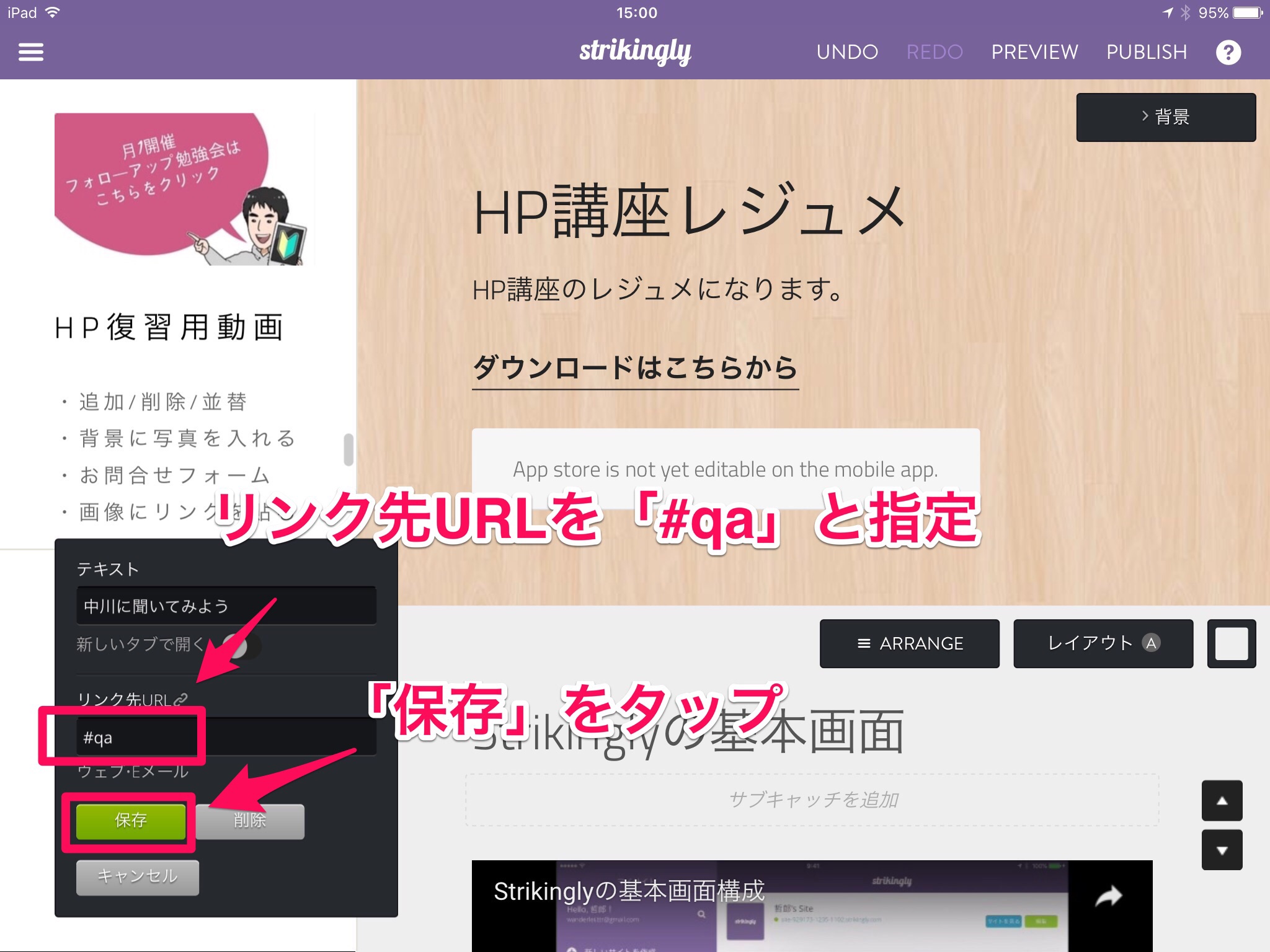Move section up with up arrow
Image resolution: width=1270 pixels, height=952 pixels.
[x=1222, y=800]
